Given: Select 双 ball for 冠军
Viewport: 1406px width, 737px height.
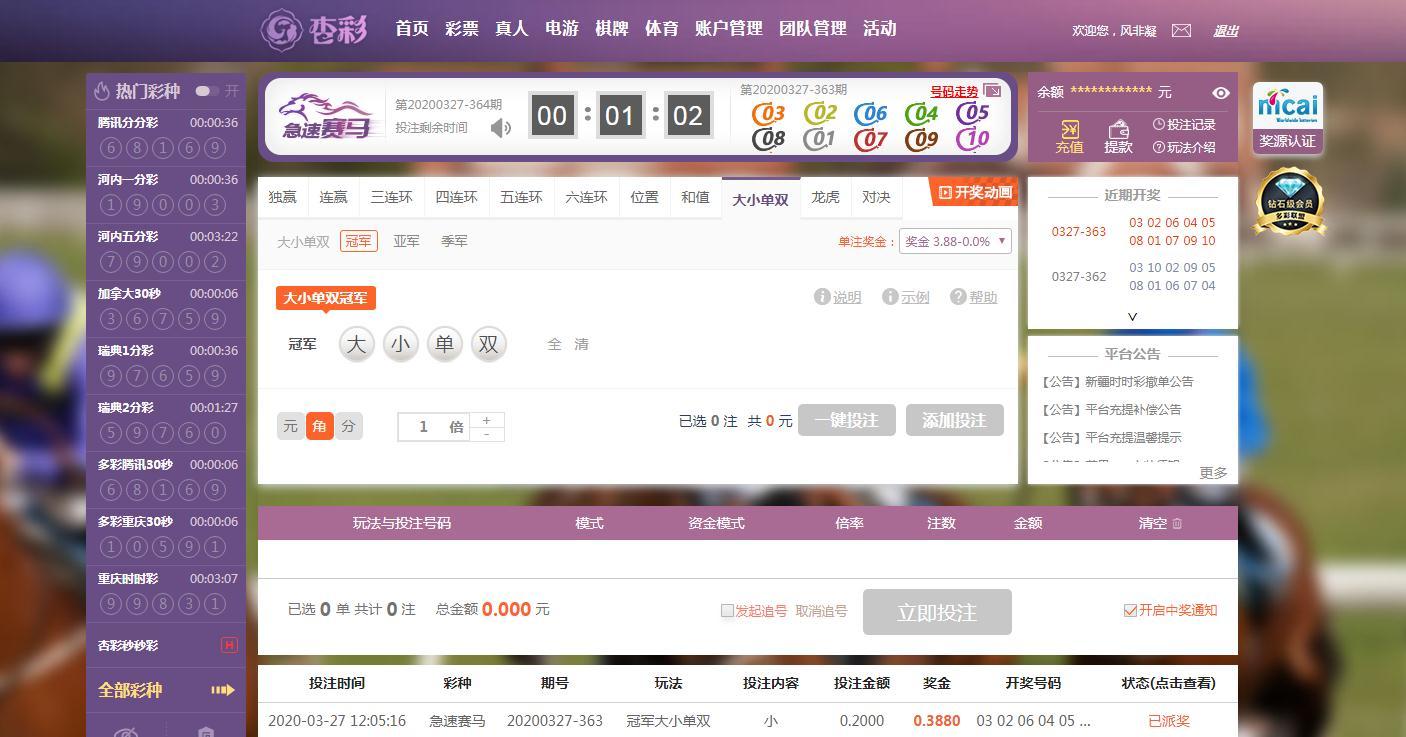Looking at the screenshot, I should pyautogui.click(x=488, y=344).
